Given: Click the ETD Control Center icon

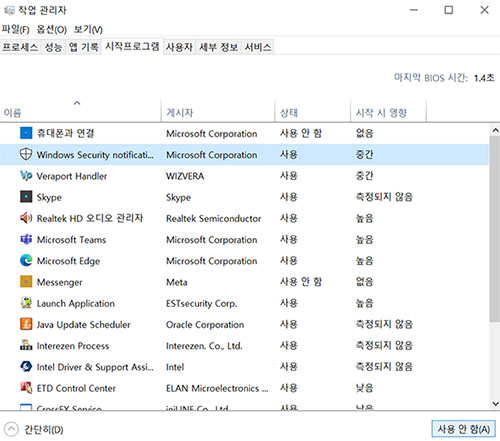Looking at the screenshot, I should 26,388.
